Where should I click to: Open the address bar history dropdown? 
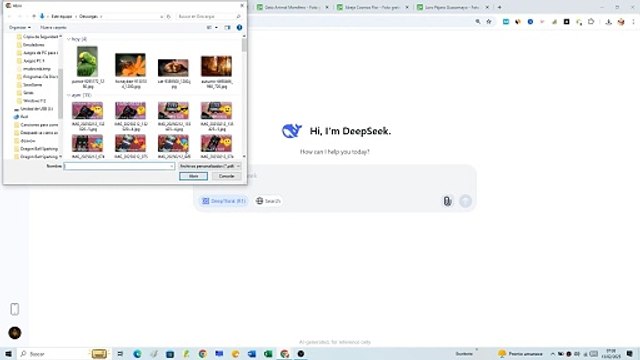162,16
